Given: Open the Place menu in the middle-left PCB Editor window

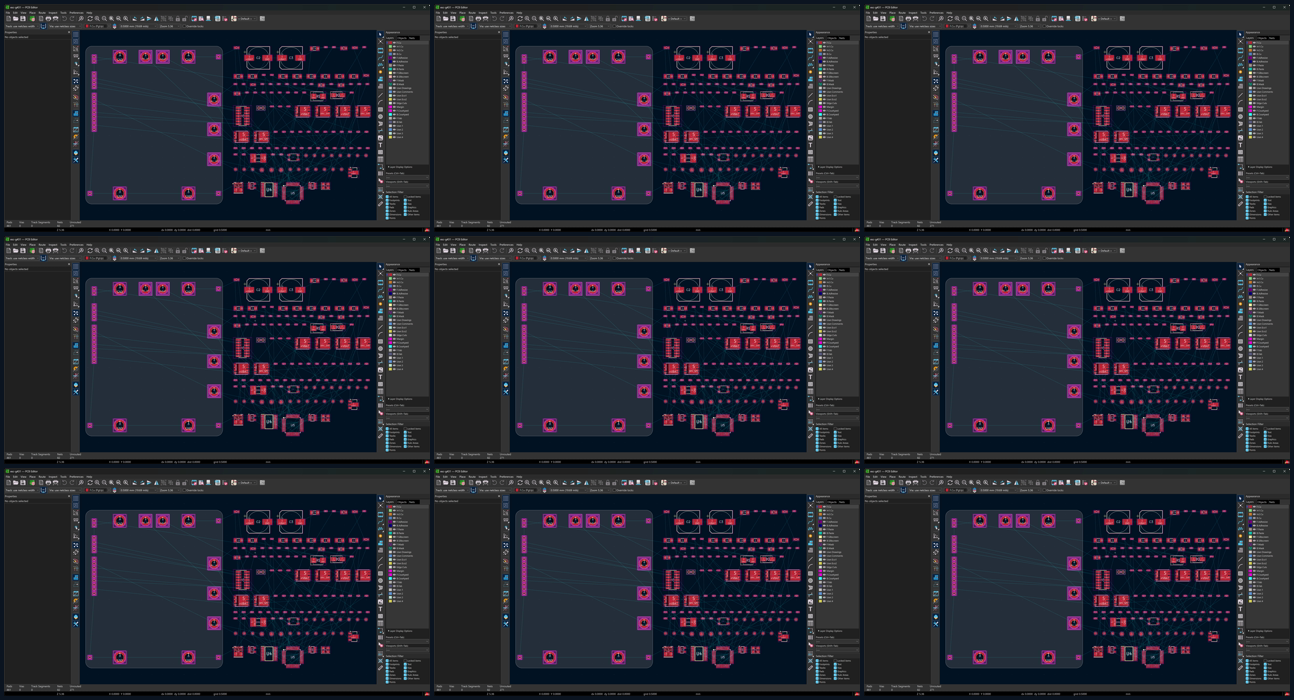Looking at the screenshot, I should point(32,245).
